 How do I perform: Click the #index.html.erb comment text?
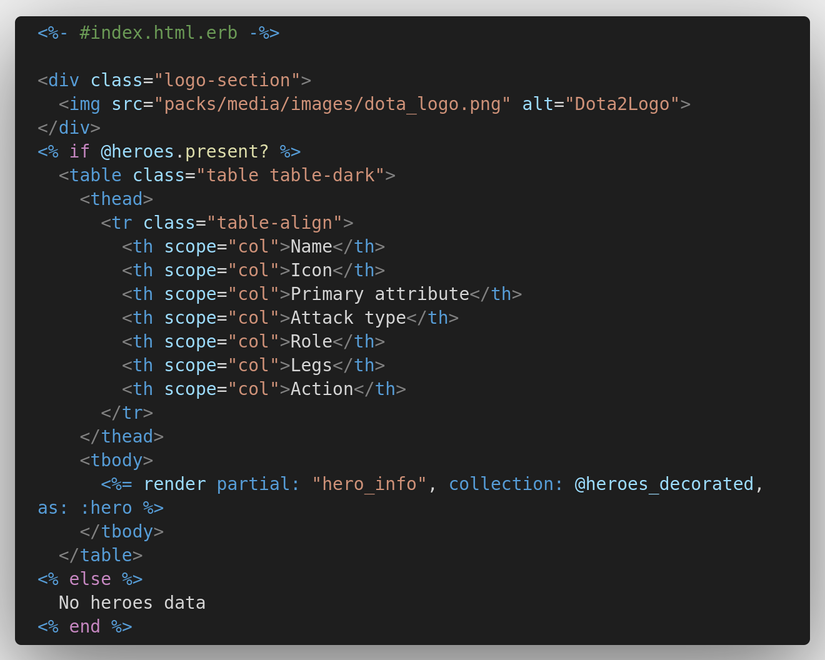coord(159,32)
